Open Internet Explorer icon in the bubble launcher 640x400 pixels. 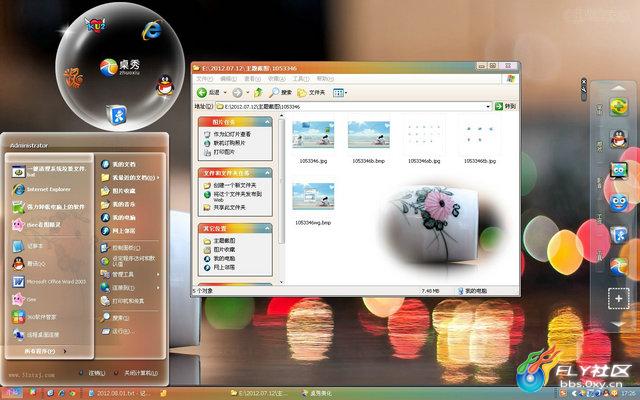click(x=152, y=30)
